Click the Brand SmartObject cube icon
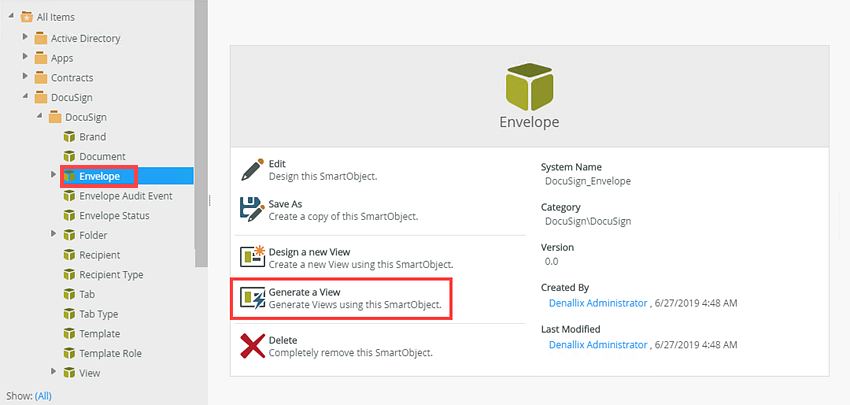Image resolution: width=850 pixels, height=405 pixels. point(70,137)
